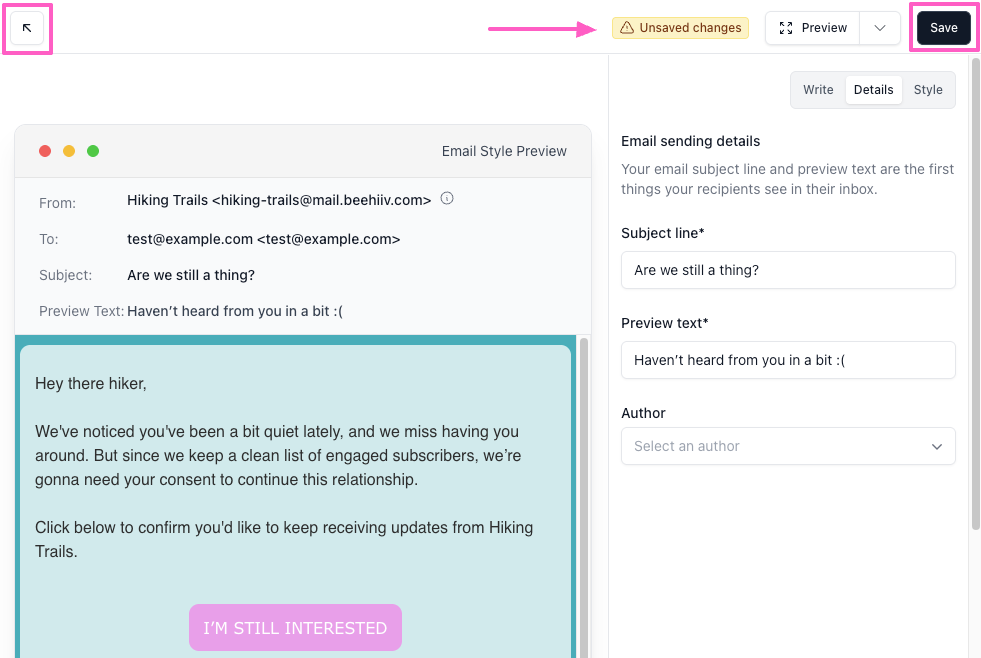The height and width of the screenshot is (658, 981).
Task: Click the Preview button
Action: 813,28
